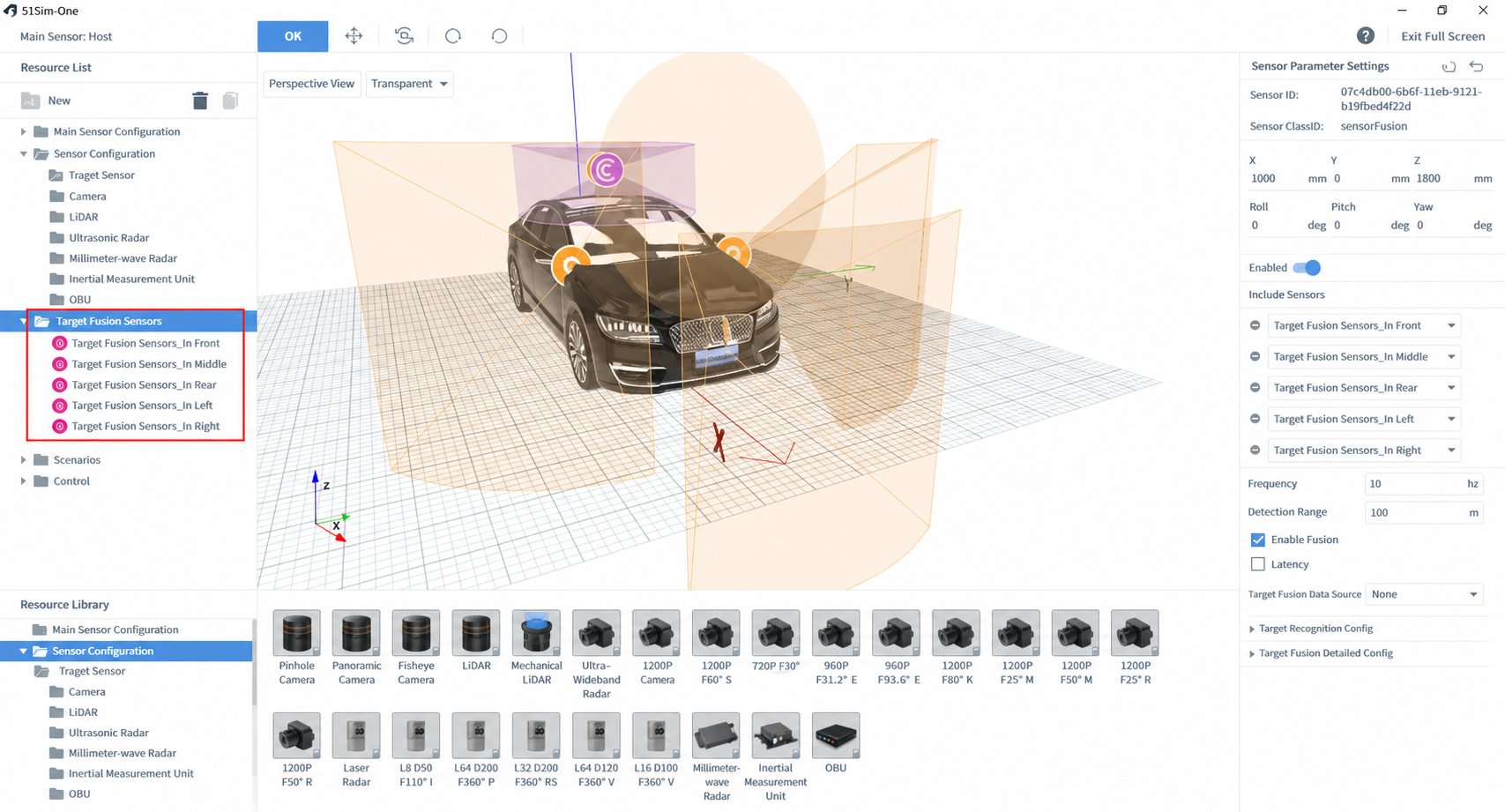Screen dimensions: 1505x812
Task: Open the Target Fusion Sensors_In Front dropdown
Action: 1364,325
